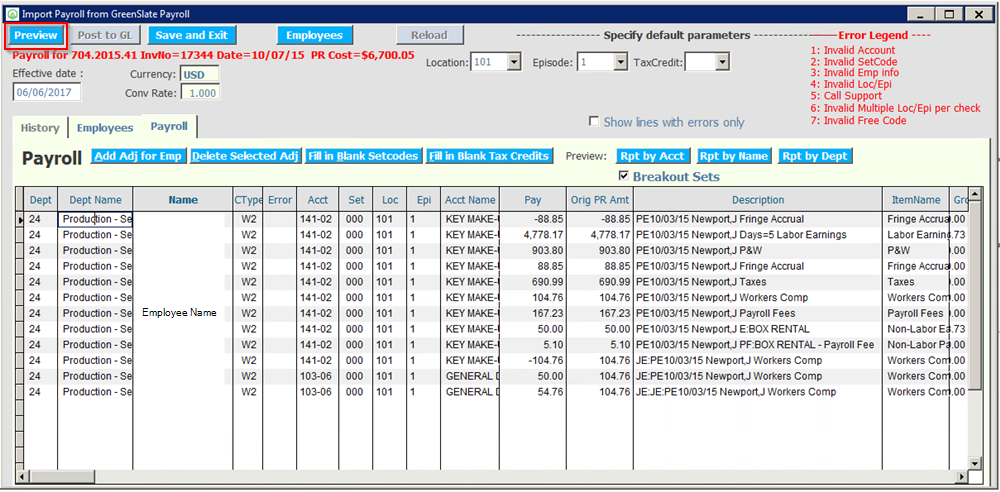Screen dimensions: 1000x492
Task: Click the Pay column header
Action: click(533, 200)
